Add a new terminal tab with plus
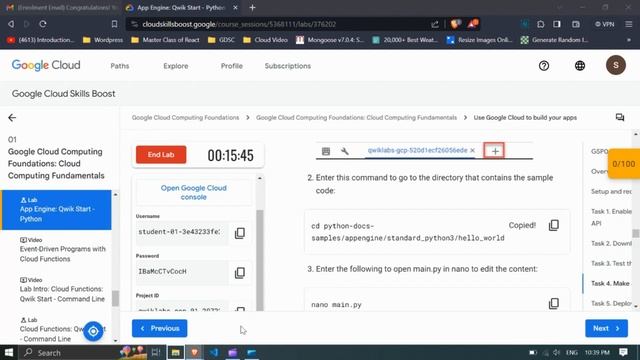 (495, 151)
